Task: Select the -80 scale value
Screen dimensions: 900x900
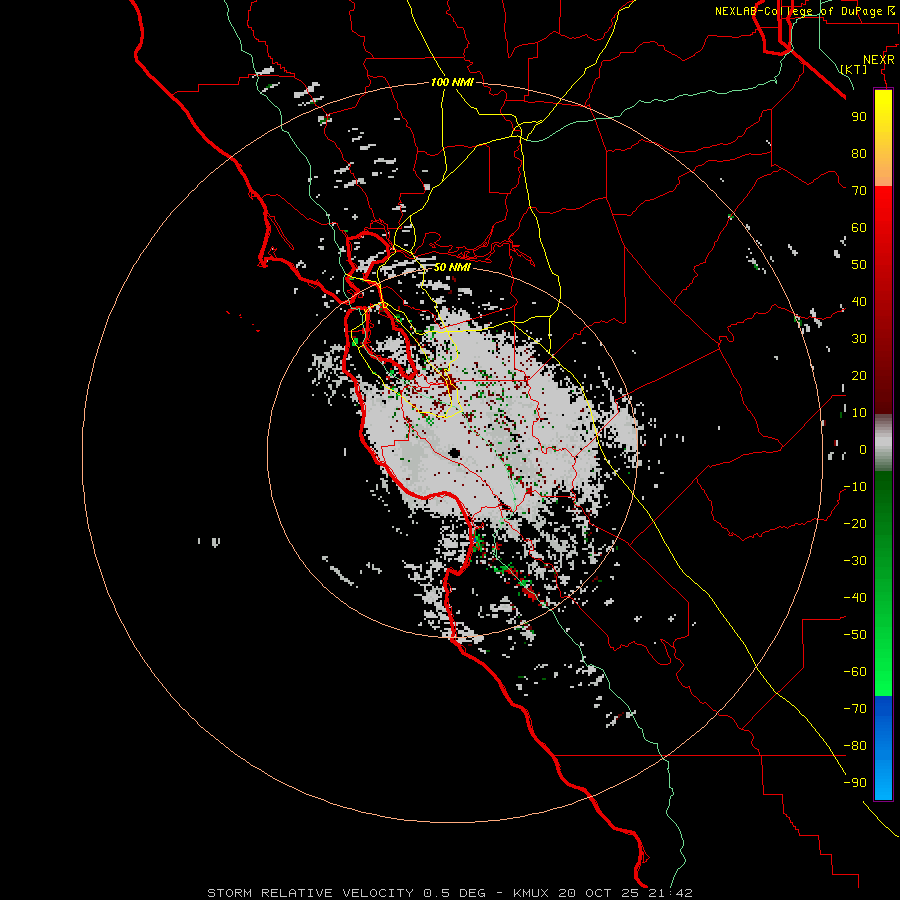Action: [855, 746]
